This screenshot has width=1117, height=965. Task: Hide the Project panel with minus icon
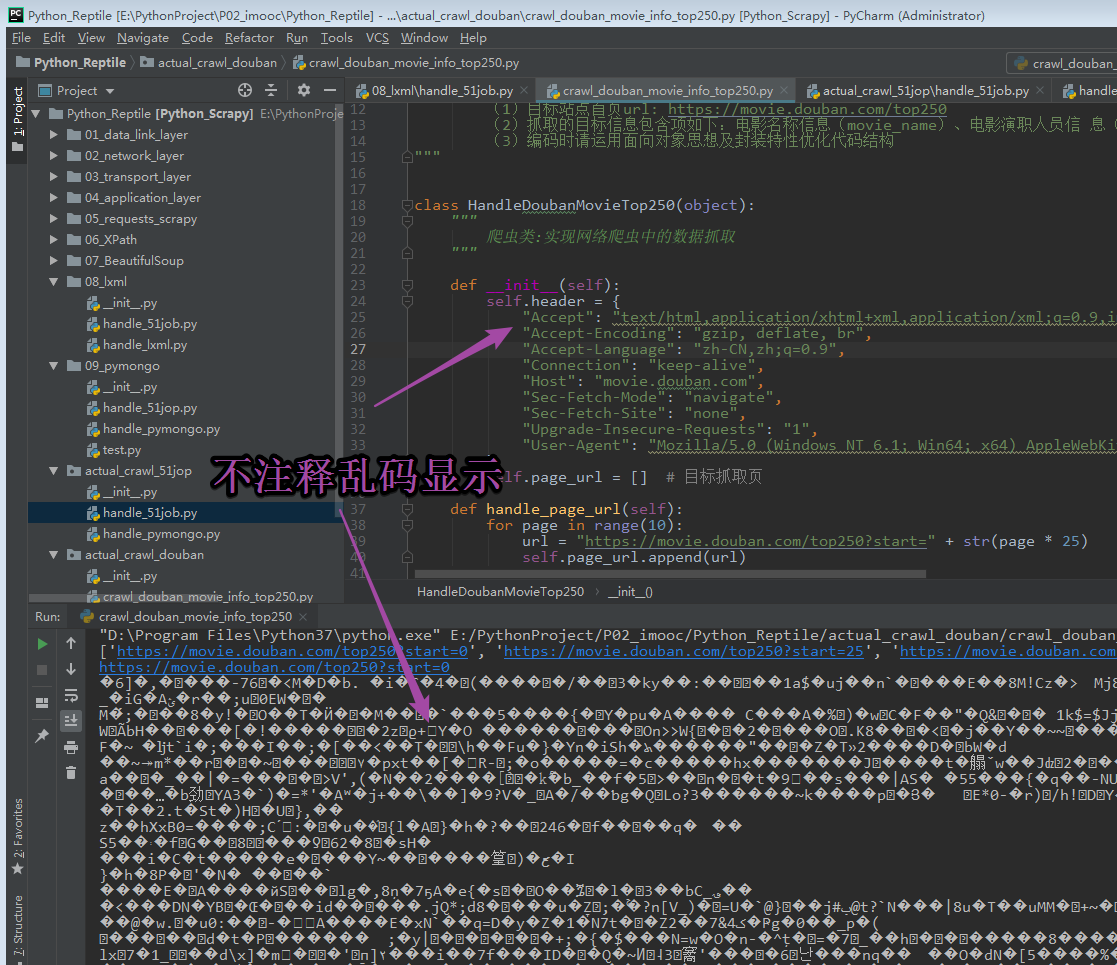[330, 90]
